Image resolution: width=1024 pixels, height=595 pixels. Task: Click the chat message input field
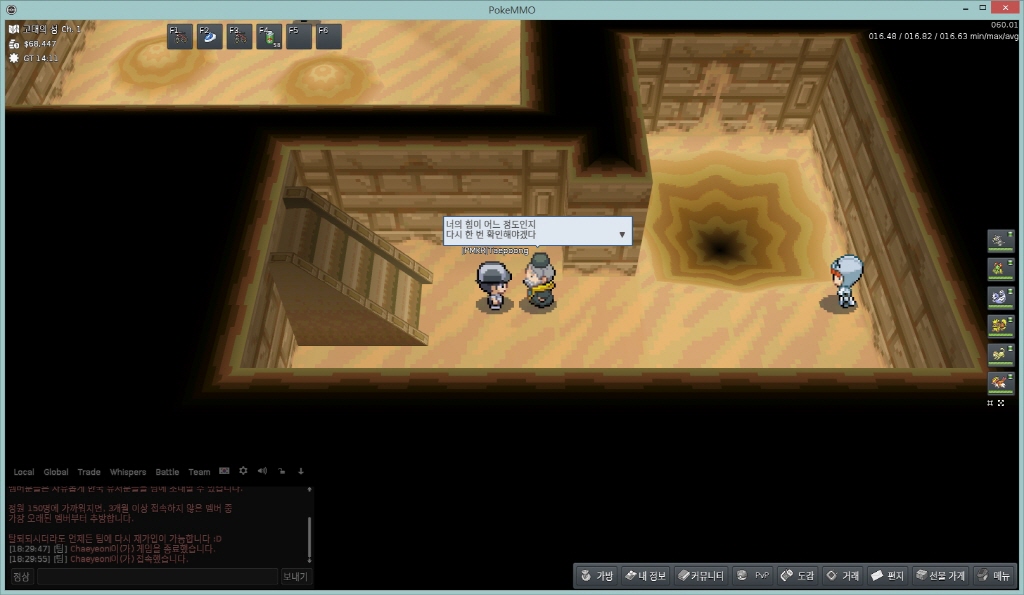pyautogui.click(x=157, y=577)
